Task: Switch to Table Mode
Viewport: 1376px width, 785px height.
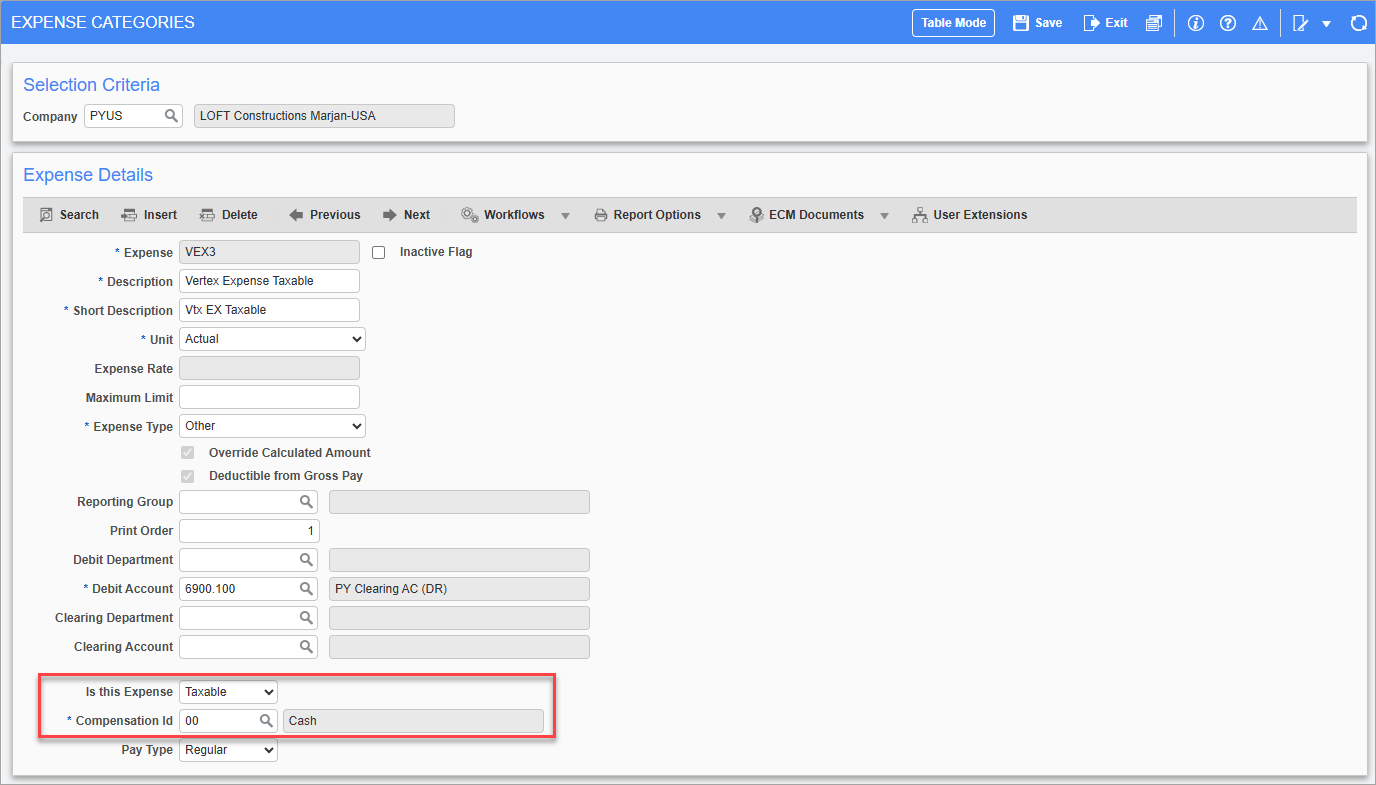Action: pos(953,23)
